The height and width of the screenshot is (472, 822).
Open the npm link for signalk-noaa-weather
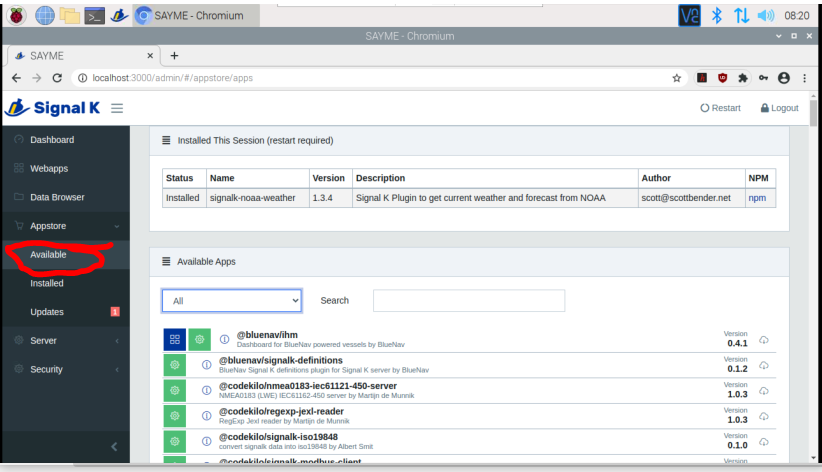[756, 198]
